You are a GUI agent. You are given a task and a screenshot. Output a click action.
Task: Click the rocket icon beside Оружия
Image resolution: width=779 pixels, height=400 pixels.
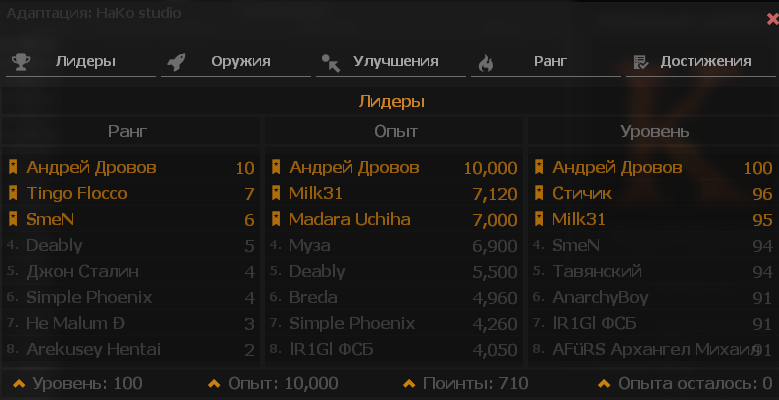pos(176,62)
